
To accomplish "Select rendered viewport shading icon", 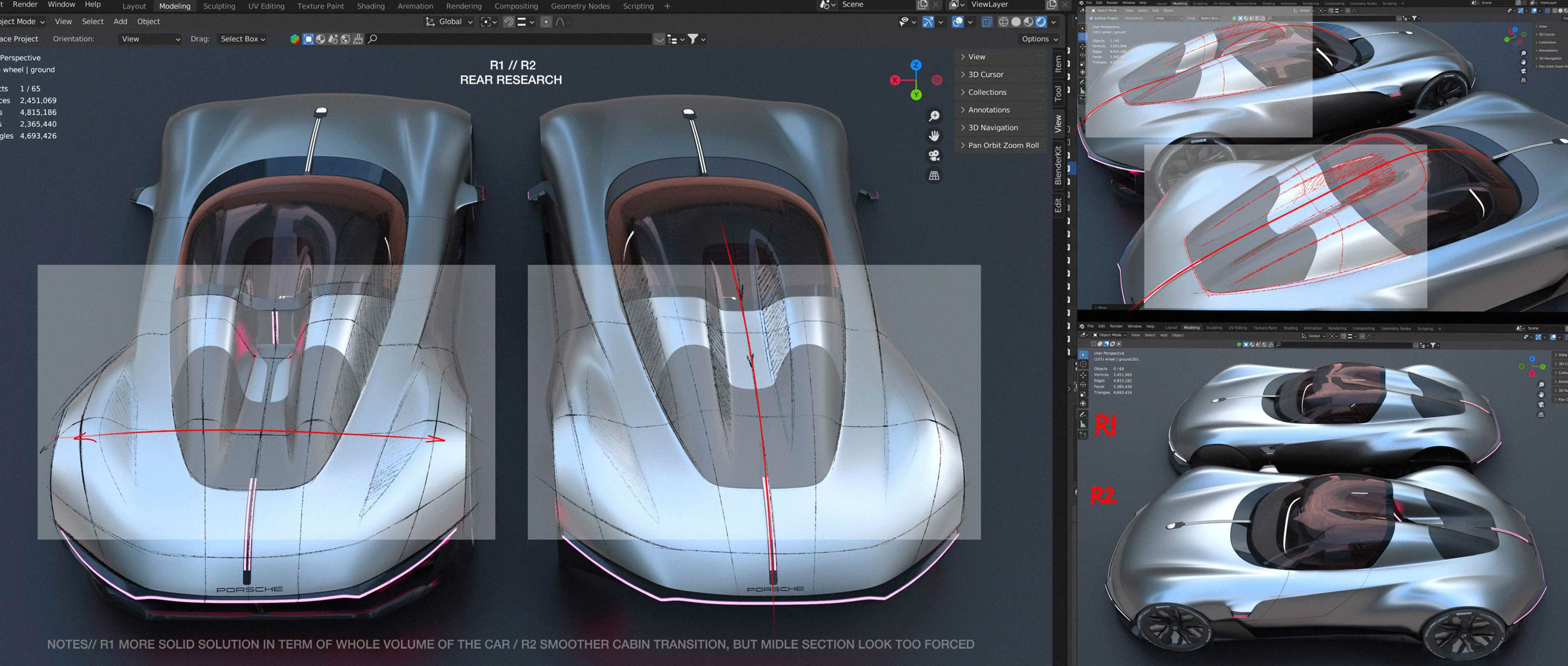I will coord(1041,22).
